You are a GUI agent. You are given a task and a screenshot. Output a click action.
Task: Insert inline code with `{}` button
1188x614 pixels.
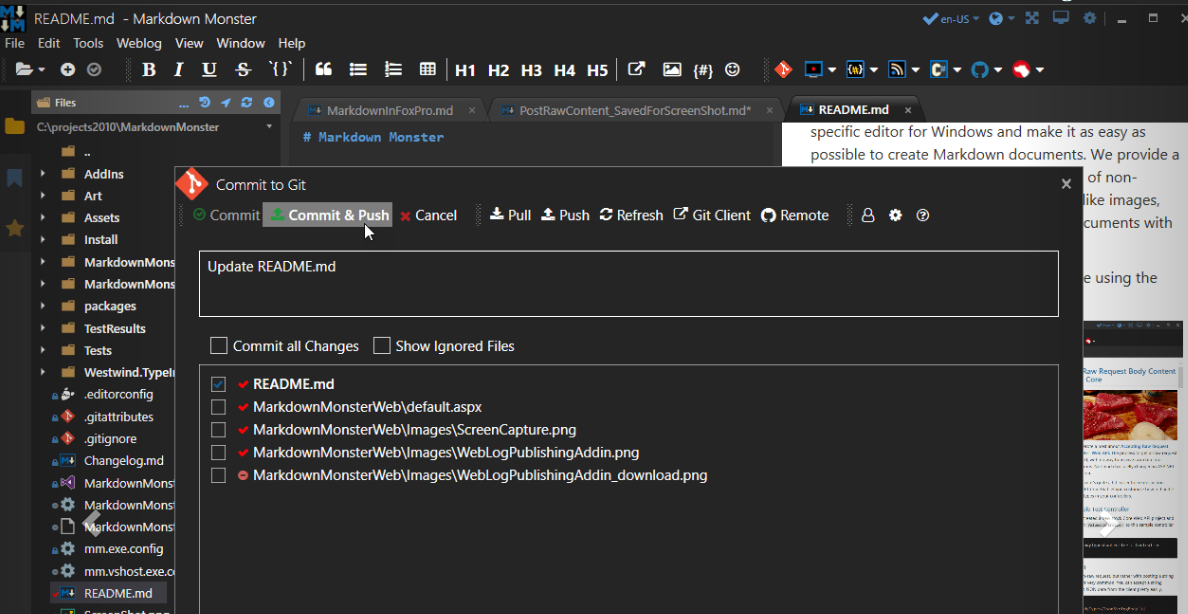(280, 69)
